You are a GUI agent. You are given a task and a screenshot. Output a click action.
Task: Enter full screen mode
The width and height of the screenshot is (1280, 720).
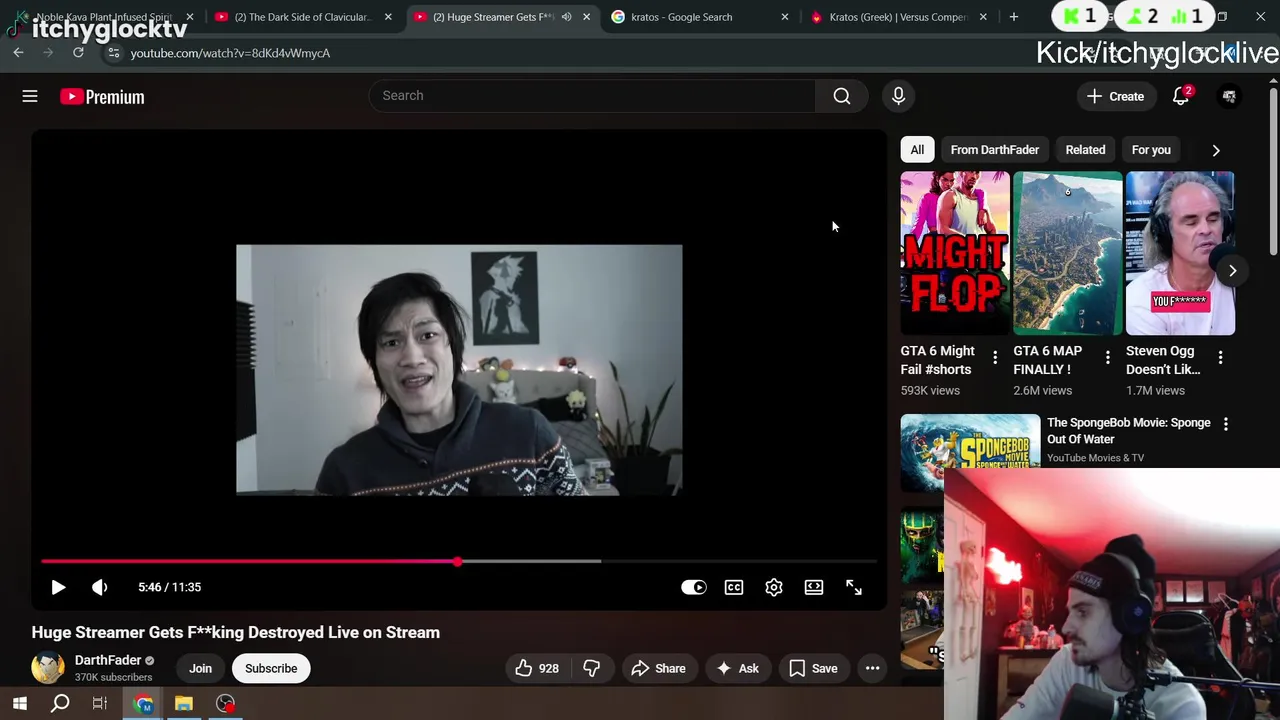point(854,587)
